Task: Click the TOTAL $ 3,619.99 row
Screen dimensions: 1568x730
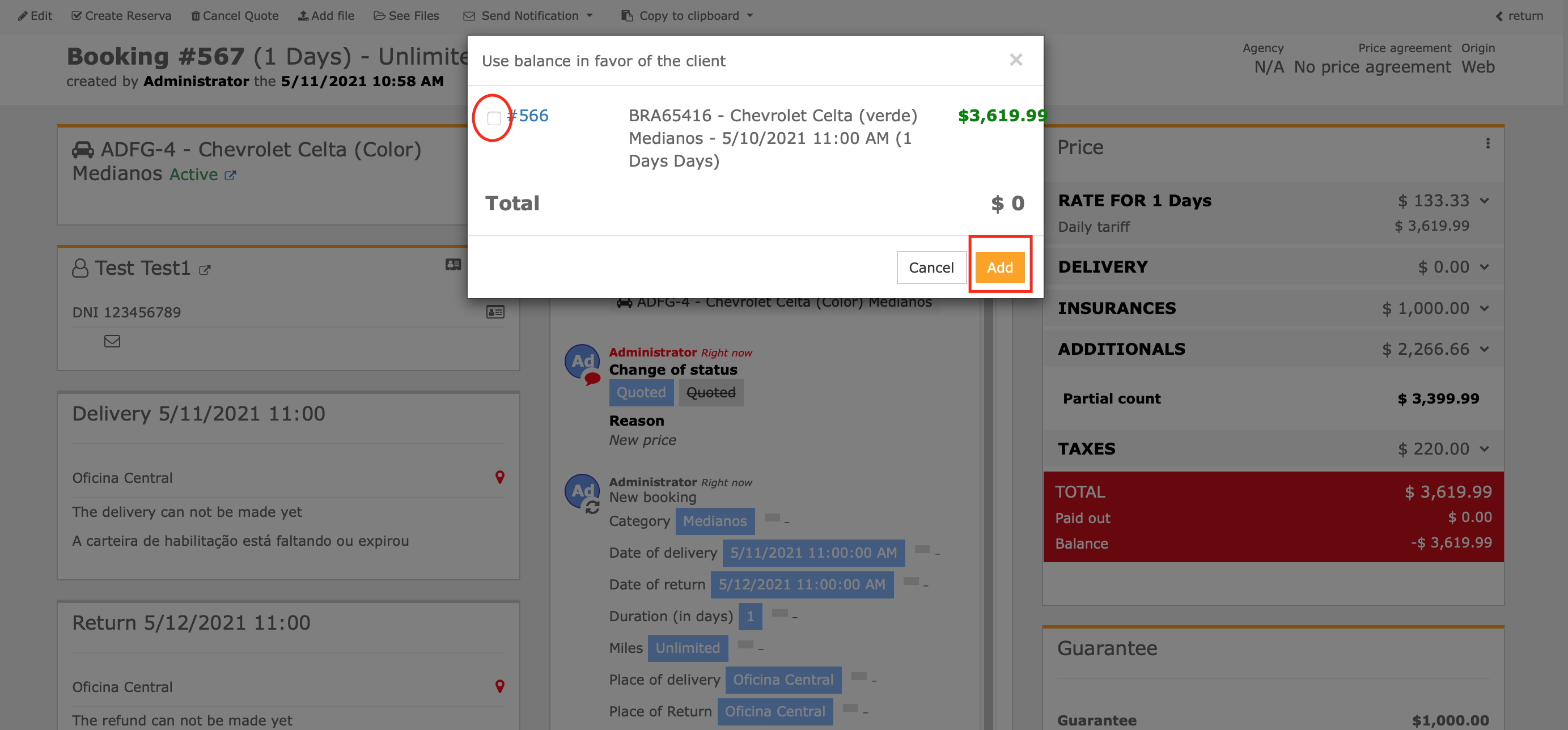Action: click(x=1273, y=491)
